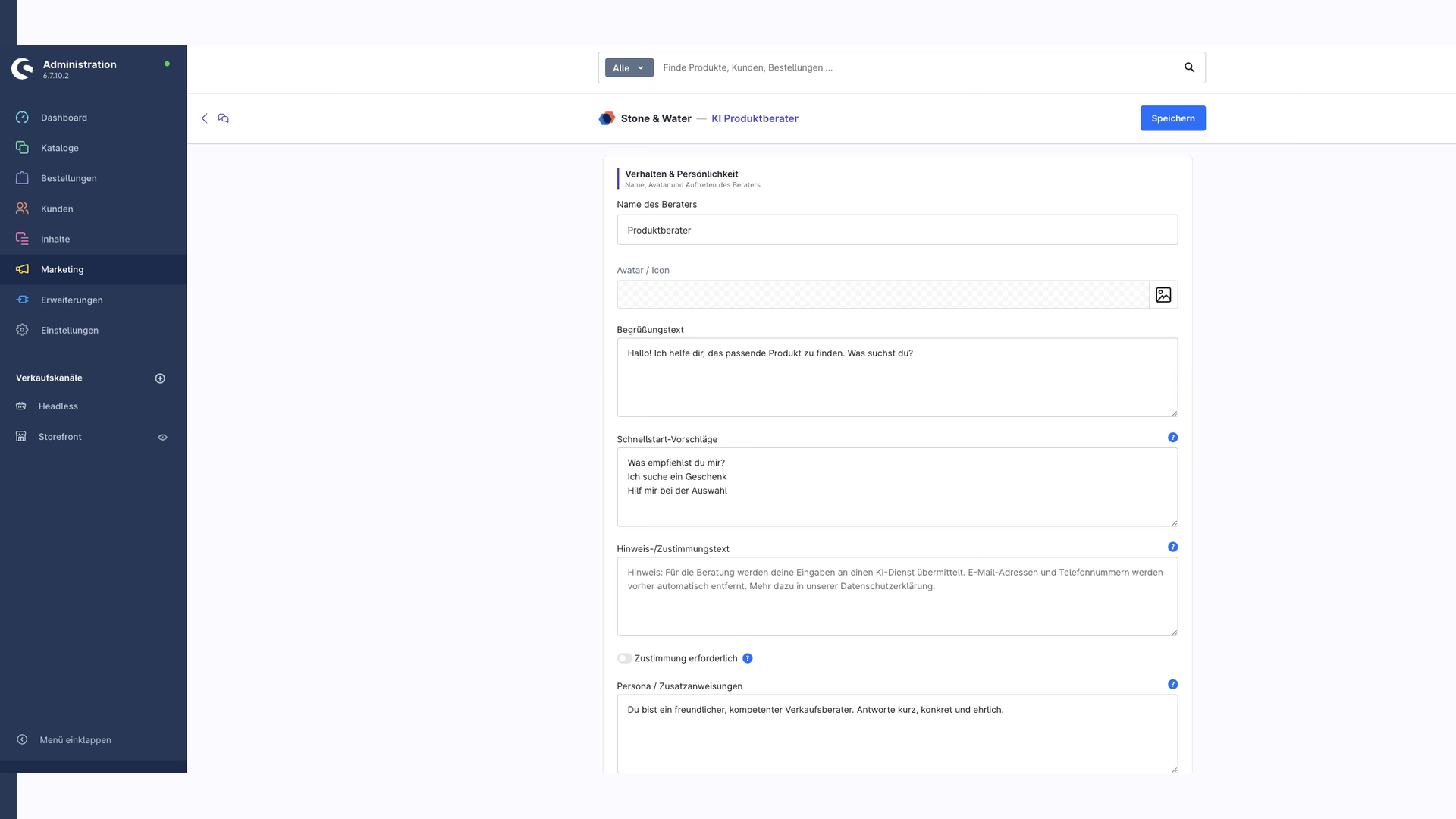This screenshot has width=1456, height=819.
Task: Open the Bestellungen menu item
Action: (x=93, y=178)
